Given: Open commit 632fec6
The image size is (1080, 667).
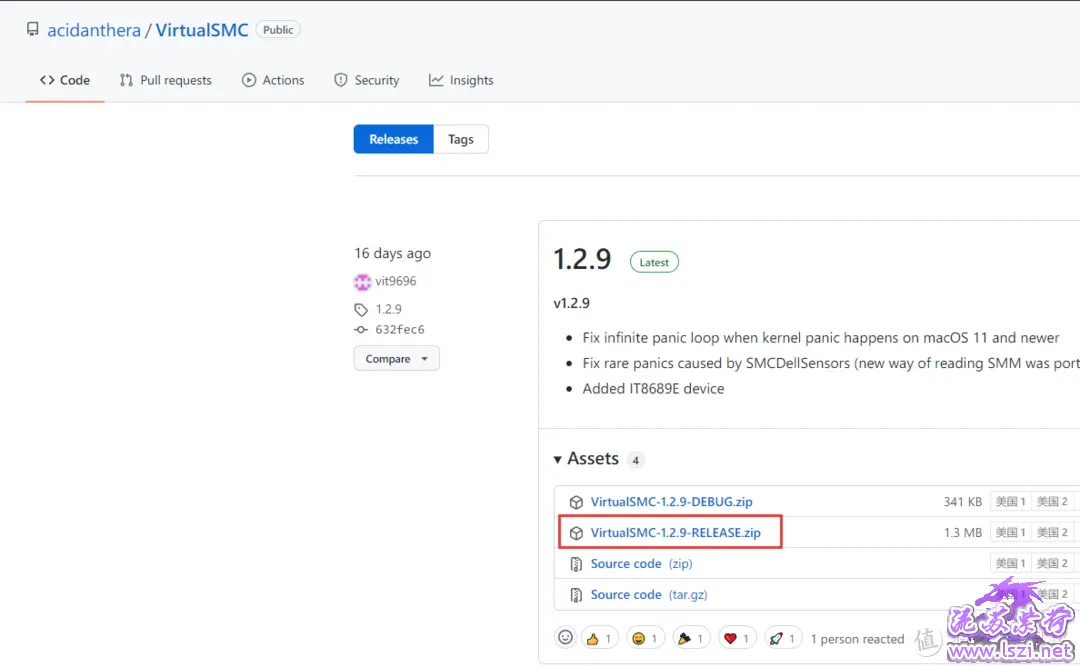Looking at the screenshot, I should (x=399, y=329).
